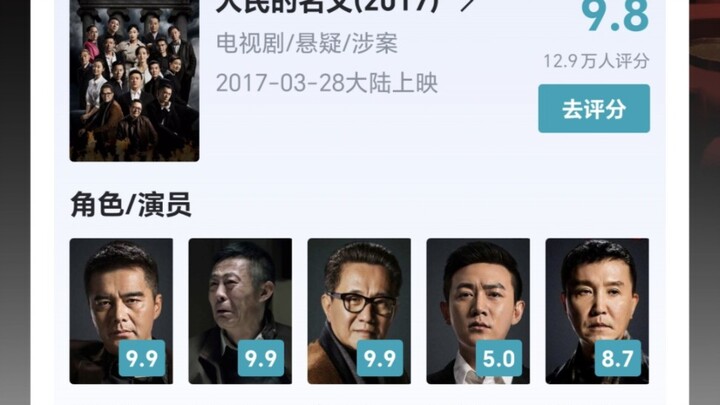Click the 电视剧/悬疑/涉案 genre tags

(307, 44)
